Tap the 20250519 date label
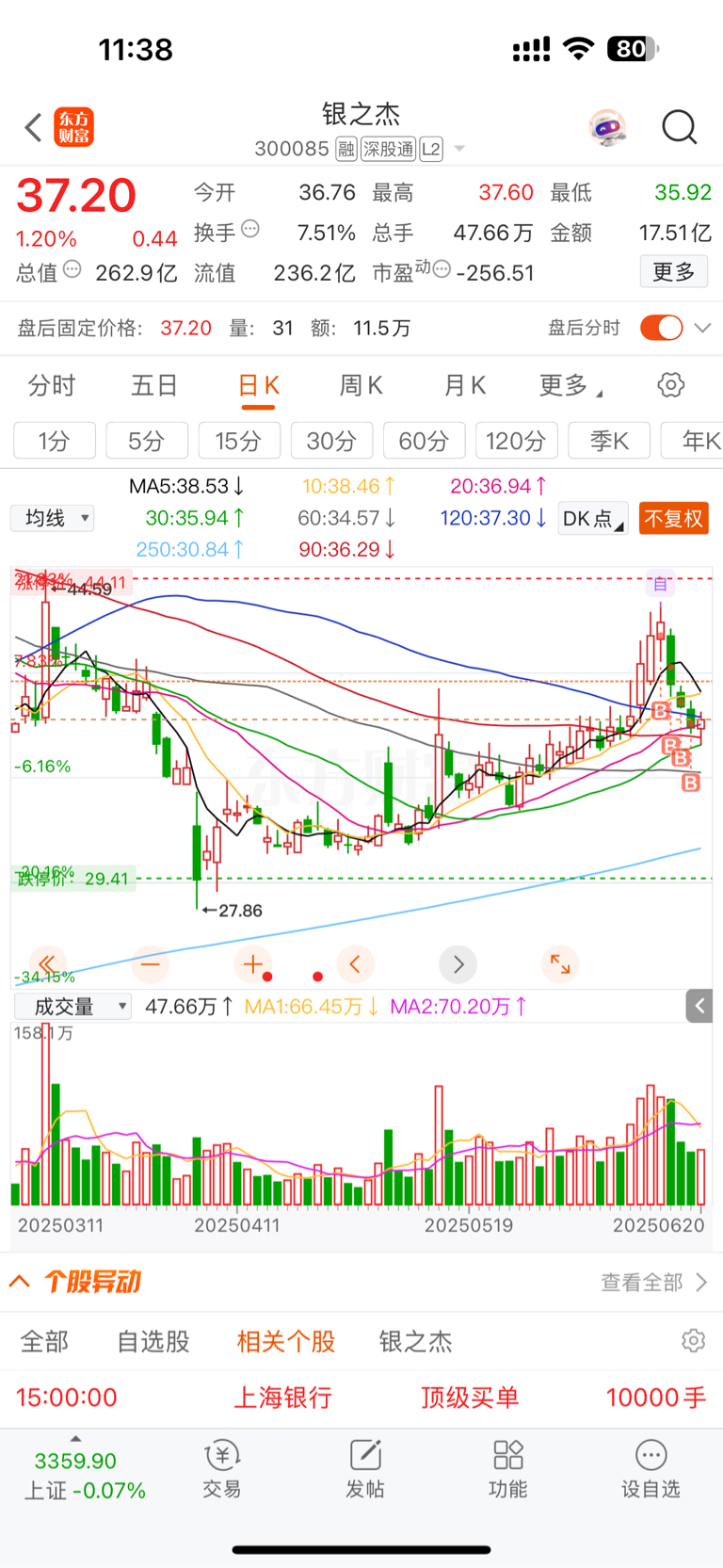The width and height of the screenshot is (723, 1568). pyautogui.click(x=469, y=1225)
